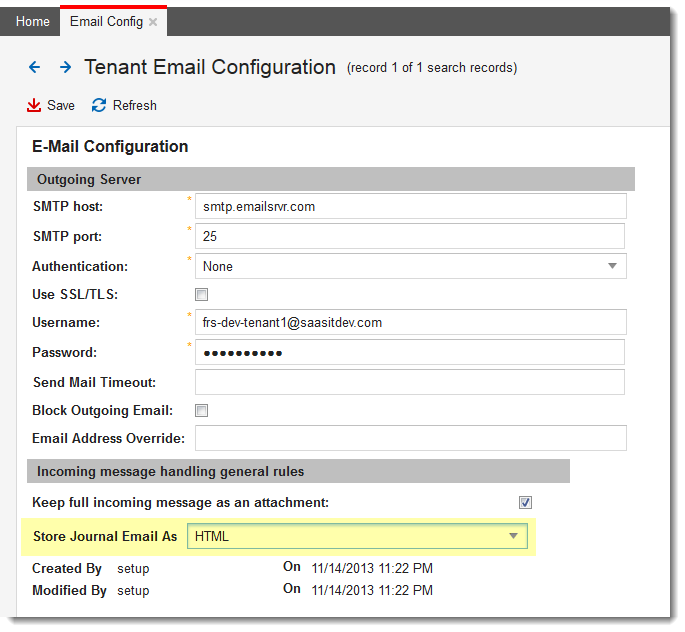Go to previous record with back arrow
The image size is (685, 632).
point(34,67)
